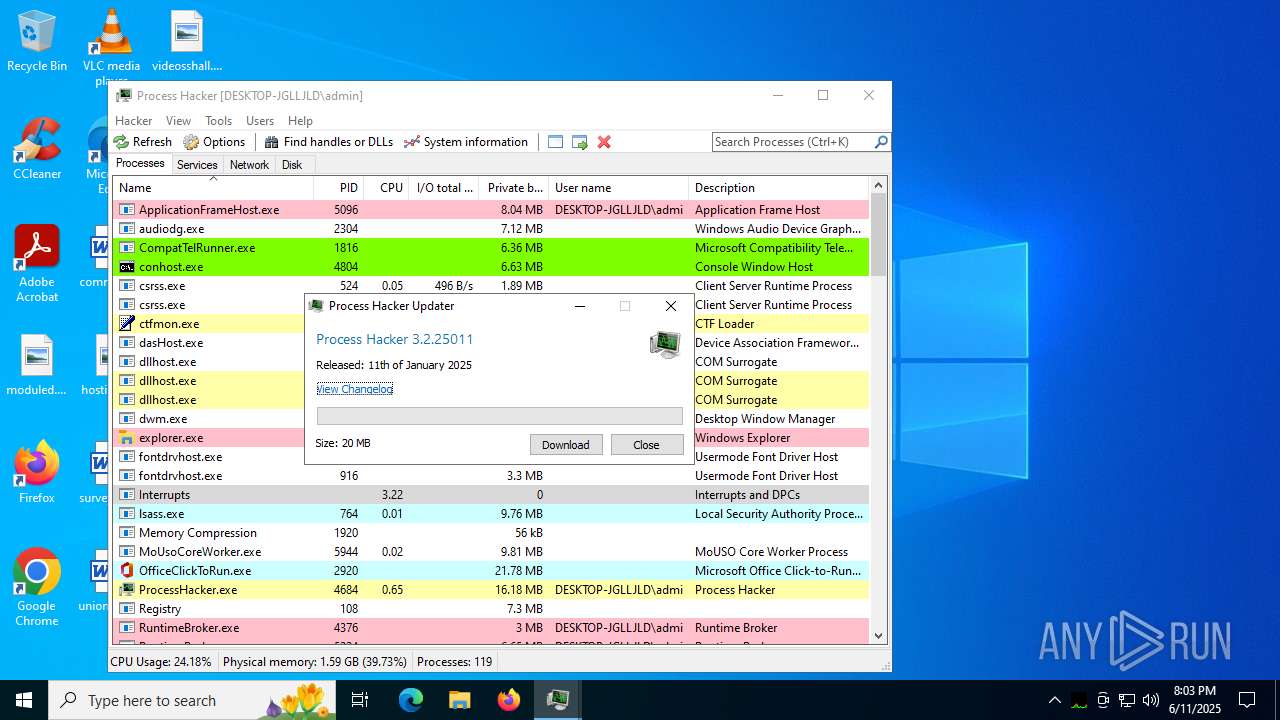Viewport: 1280px width, 720px height.
Task: Click the scroll down arrow of process list
Action: 878,635
